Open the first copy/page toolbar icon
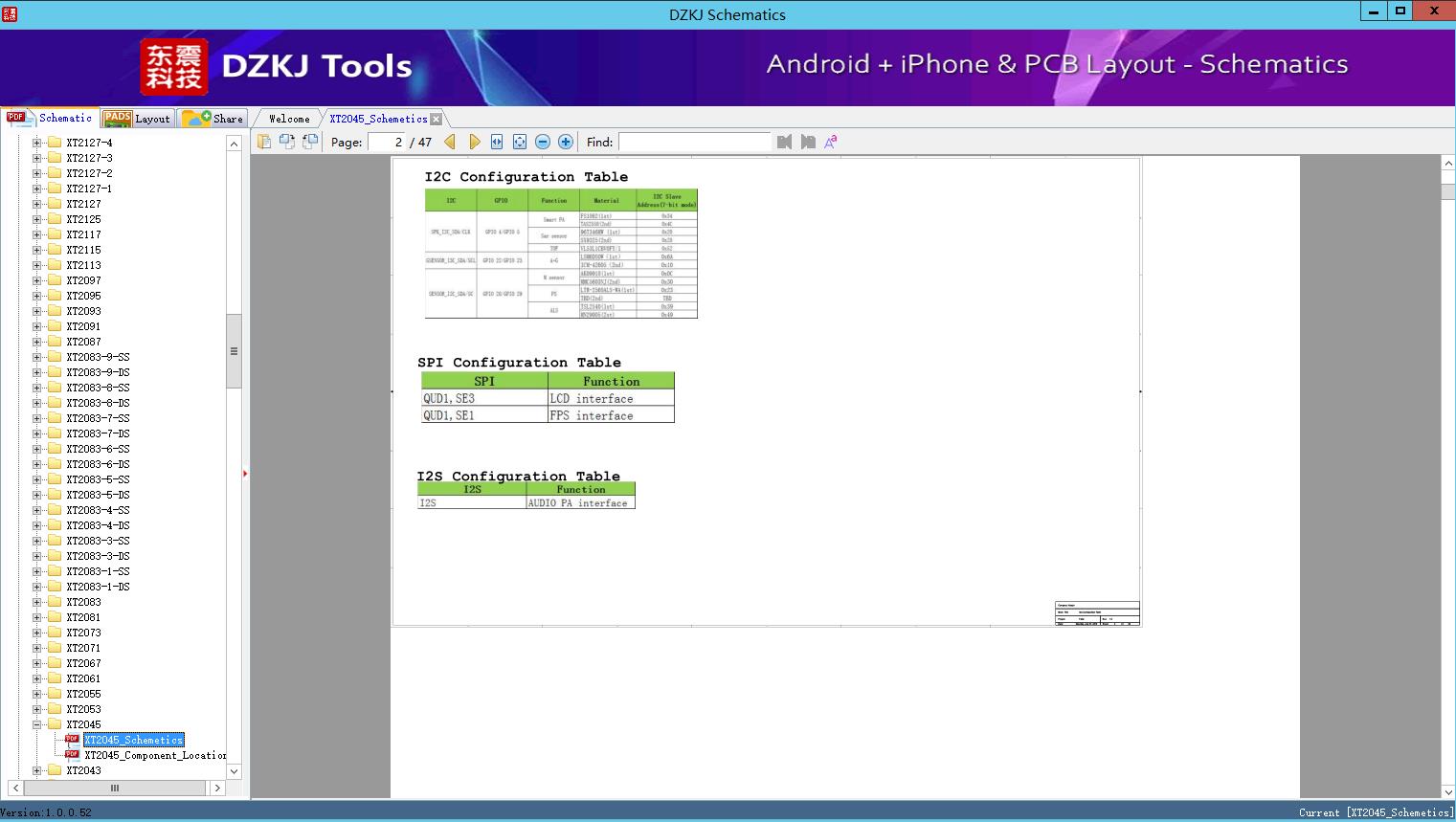The height and width of the screenshot is (822, 1456). coord(263,142)
